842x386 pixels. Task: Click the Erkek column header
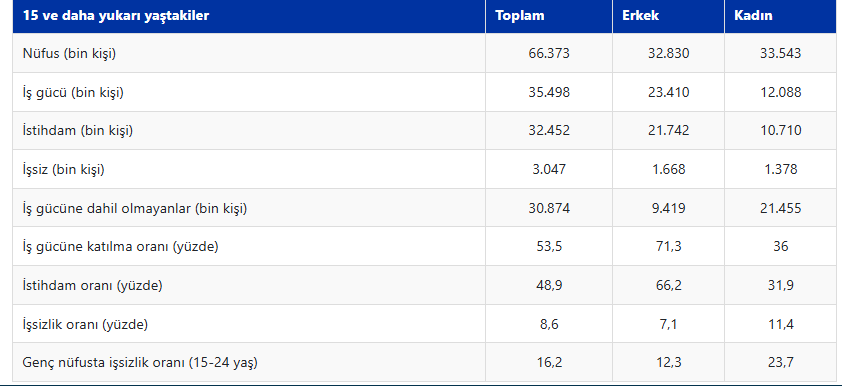click(640, 15)
